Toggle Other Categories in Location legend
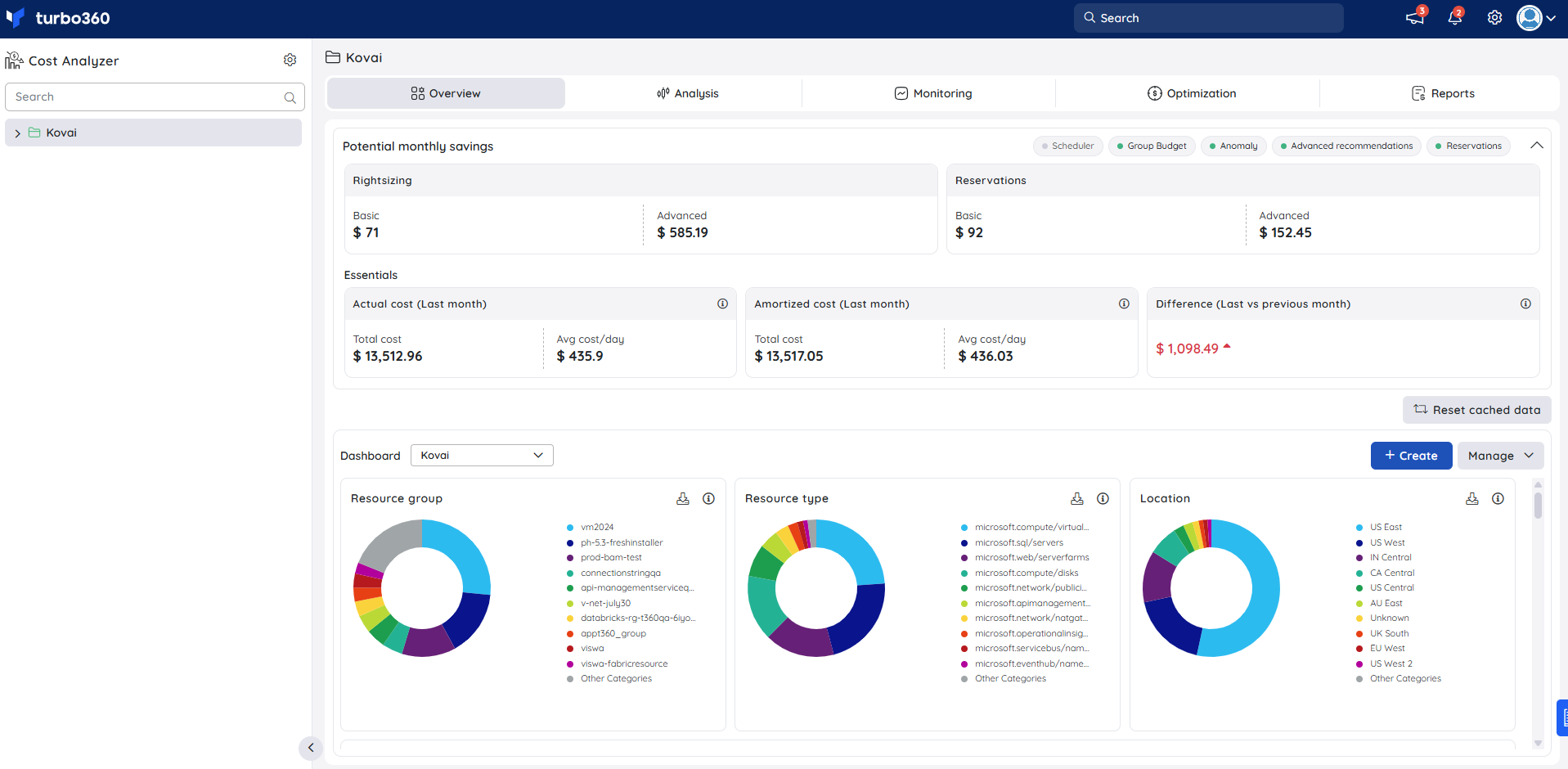1568x769 pixels. [1398, 679]
